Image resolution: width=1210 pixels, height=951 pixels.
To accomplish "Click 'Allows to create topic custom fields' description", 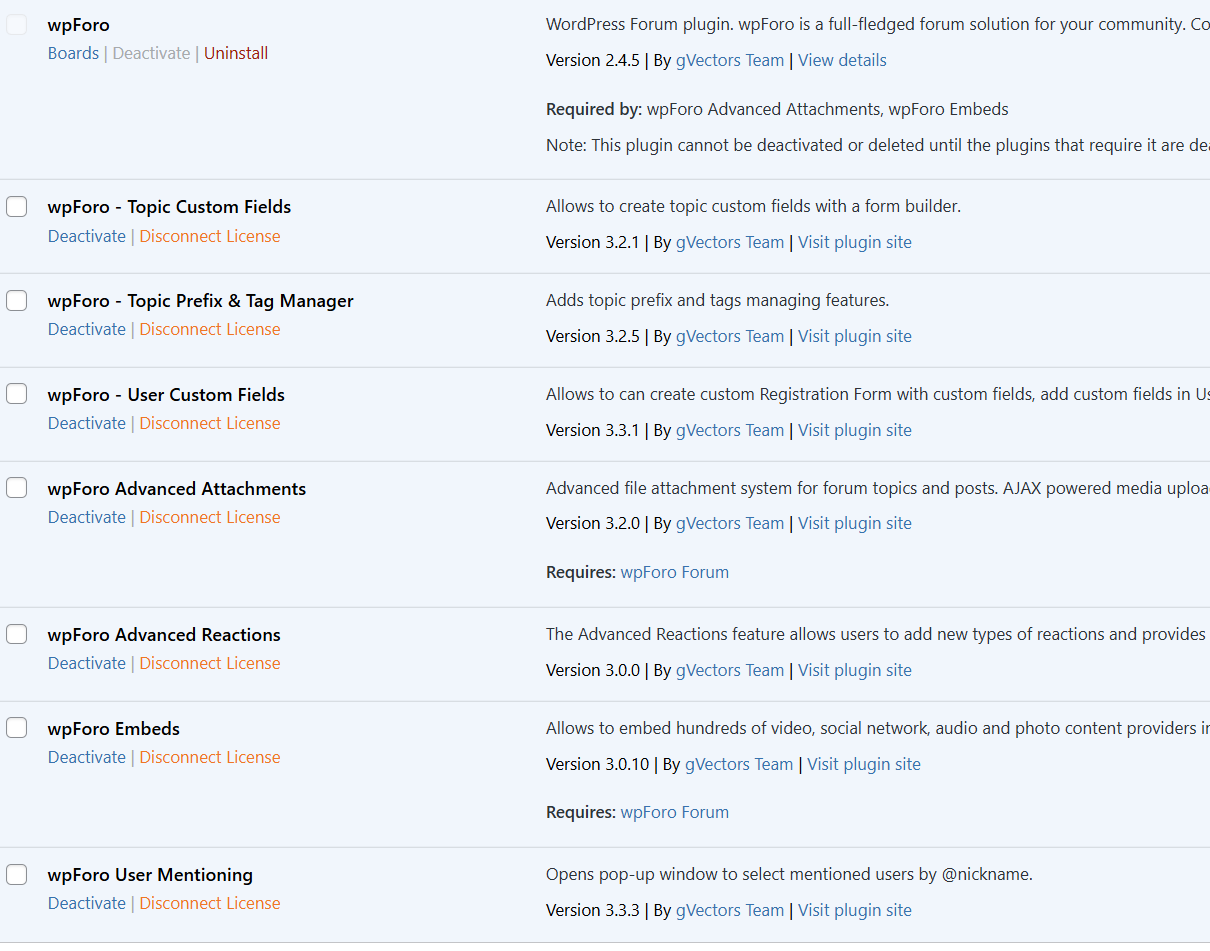I will coord(753,206).
